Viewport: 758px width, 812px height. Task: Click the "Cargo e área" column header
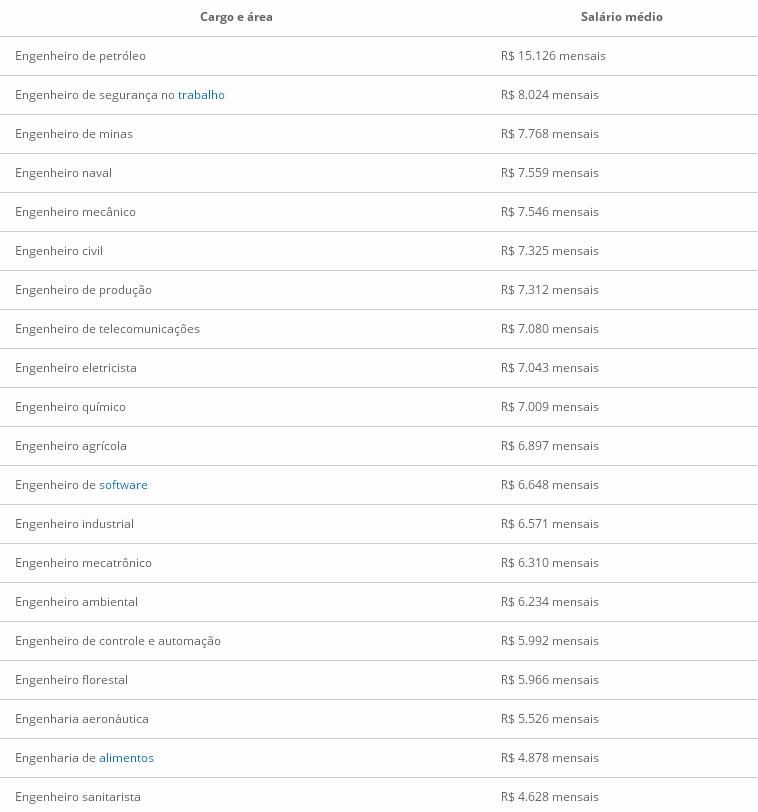[x=236, y=17]
